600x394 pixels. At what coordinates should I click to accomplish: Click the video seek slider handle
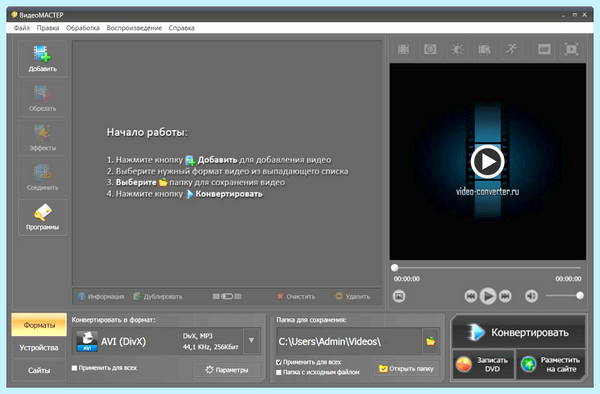395,268
